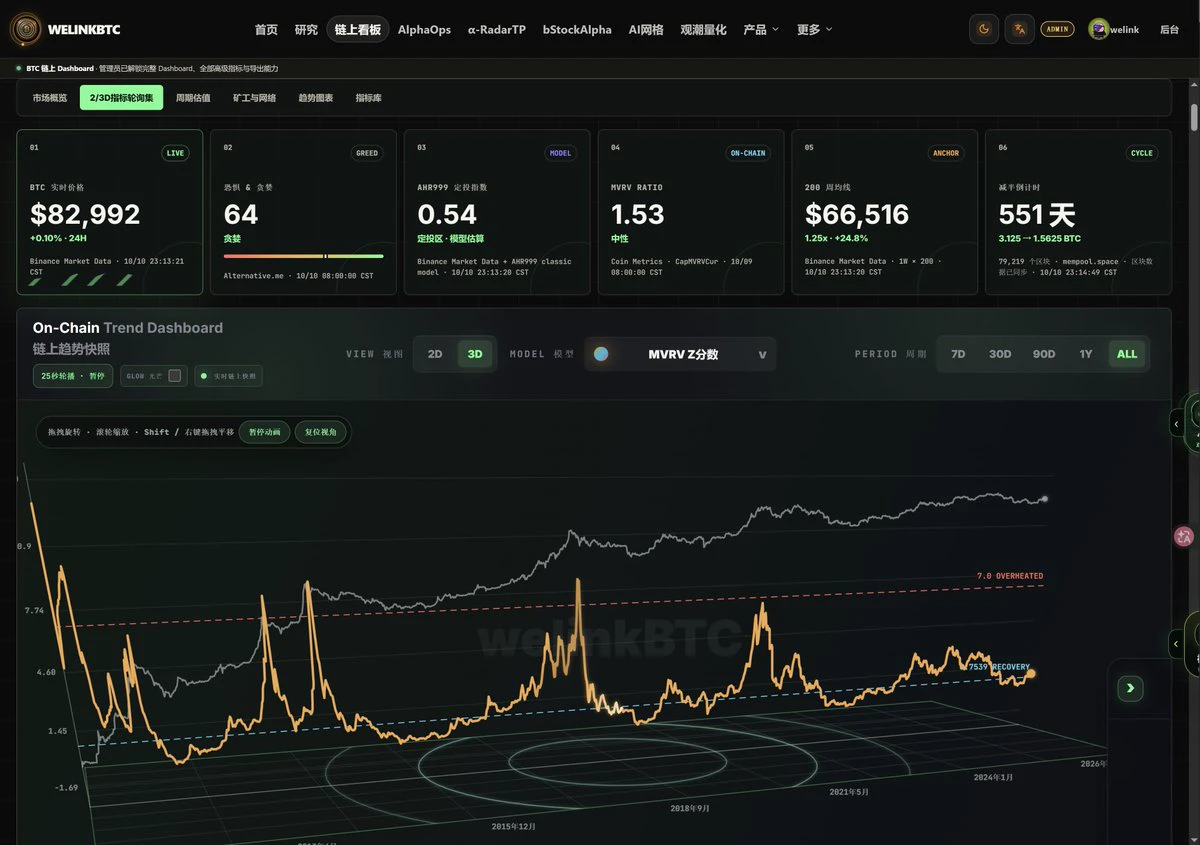This screenshot has height=845, width=1200.
Task: Click 暂停动画 button
Action: click(265, 432)
